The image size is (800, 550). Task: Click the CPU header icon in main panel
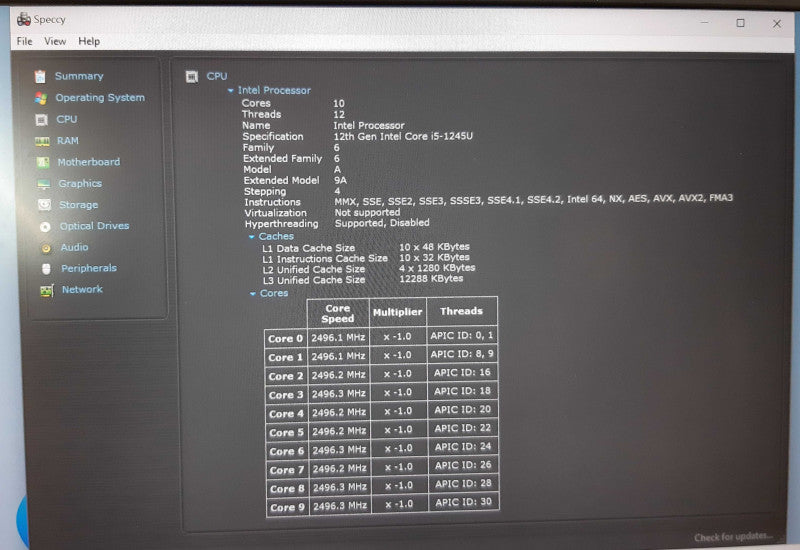(x=192, y=77)
